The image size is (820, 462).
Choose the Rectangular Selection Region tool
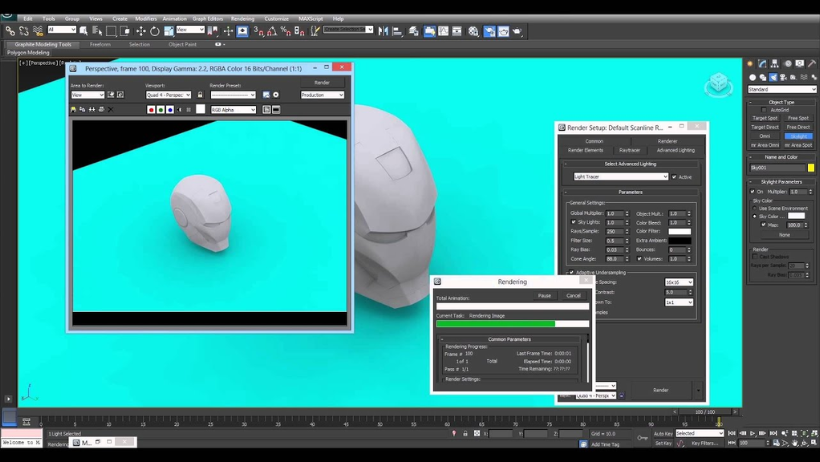[x=111, y=31]
